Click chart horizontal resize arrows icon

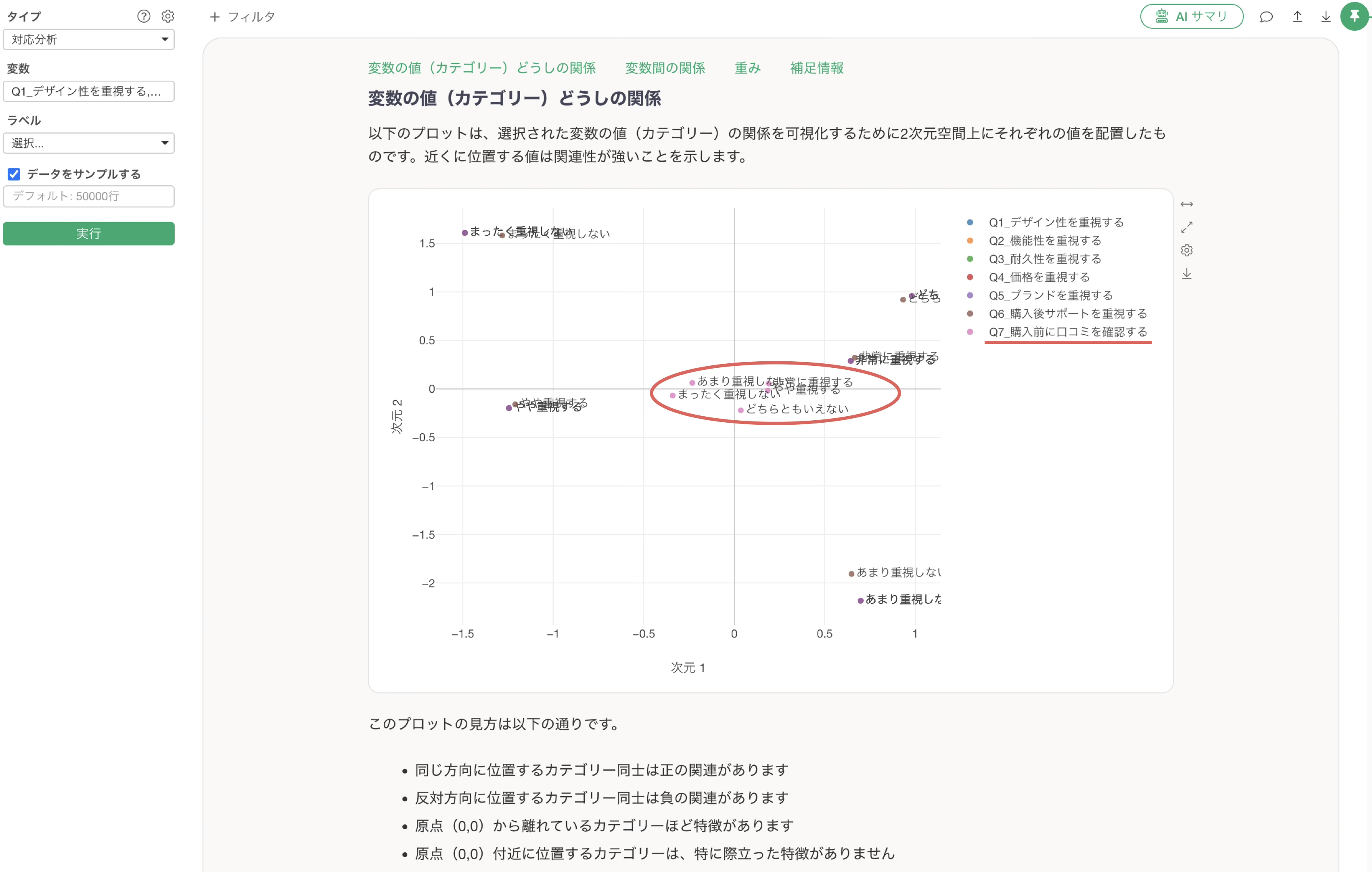click(x=1186, y=204)
